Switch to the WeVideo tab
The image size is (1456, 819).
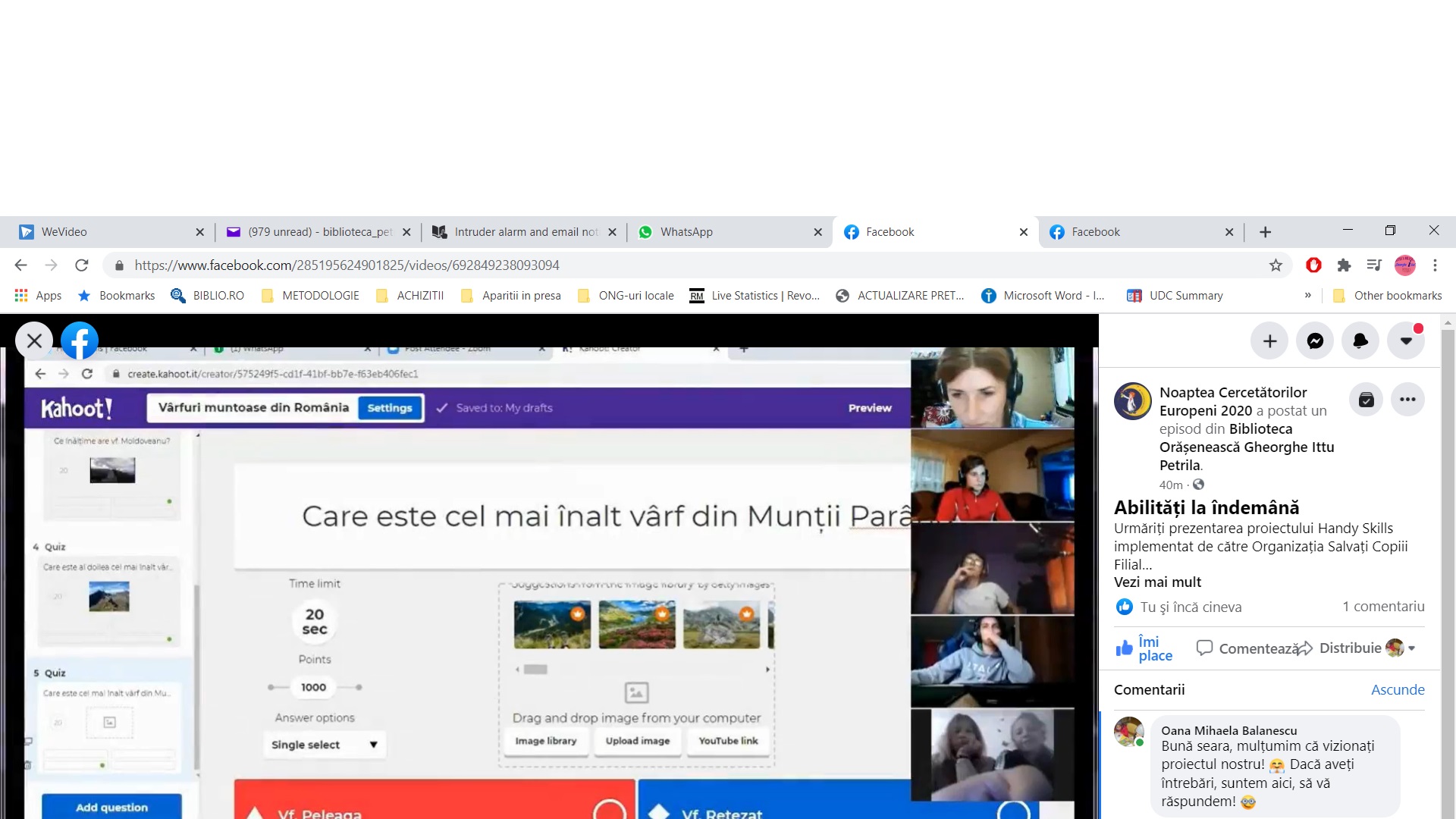[x=64, y=232]
